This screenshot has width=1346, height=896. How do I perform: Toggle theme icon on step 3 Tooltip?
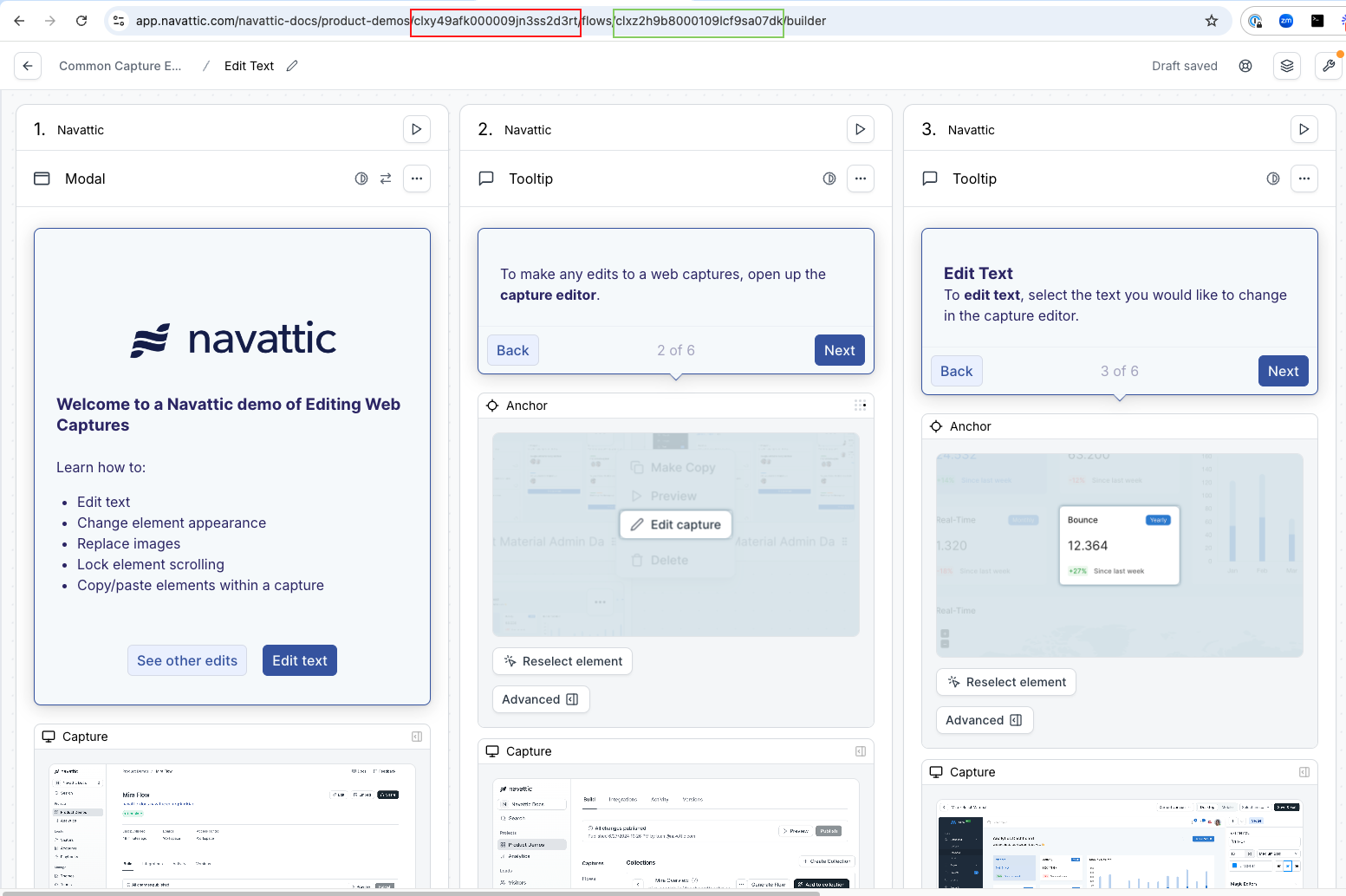[x=1273, y=179]
